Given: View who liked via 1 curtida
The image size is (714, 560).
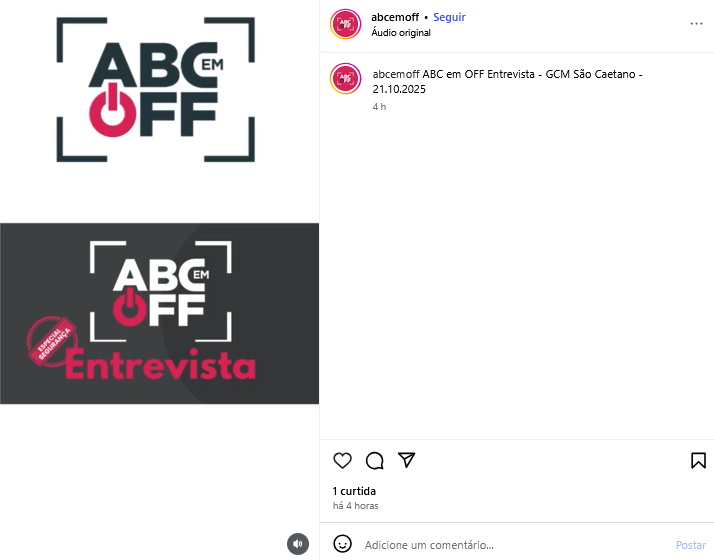Looking at the screenshot, I should 354,491.
